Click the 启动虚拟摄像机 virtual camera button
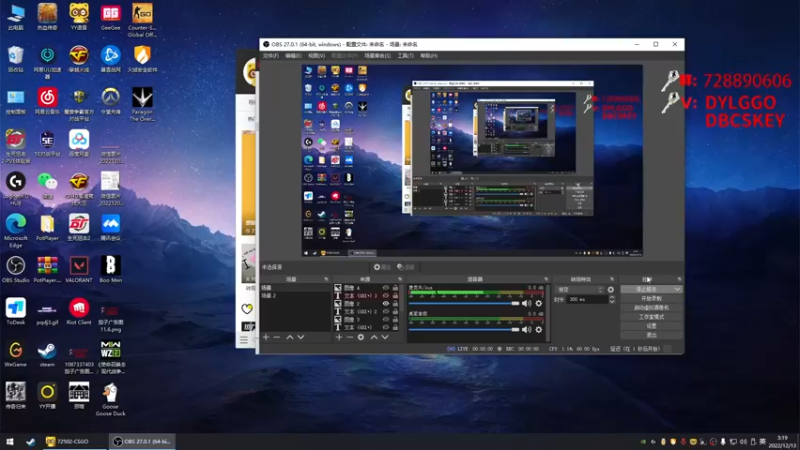The image size is (800, 450). click(652, 308)
